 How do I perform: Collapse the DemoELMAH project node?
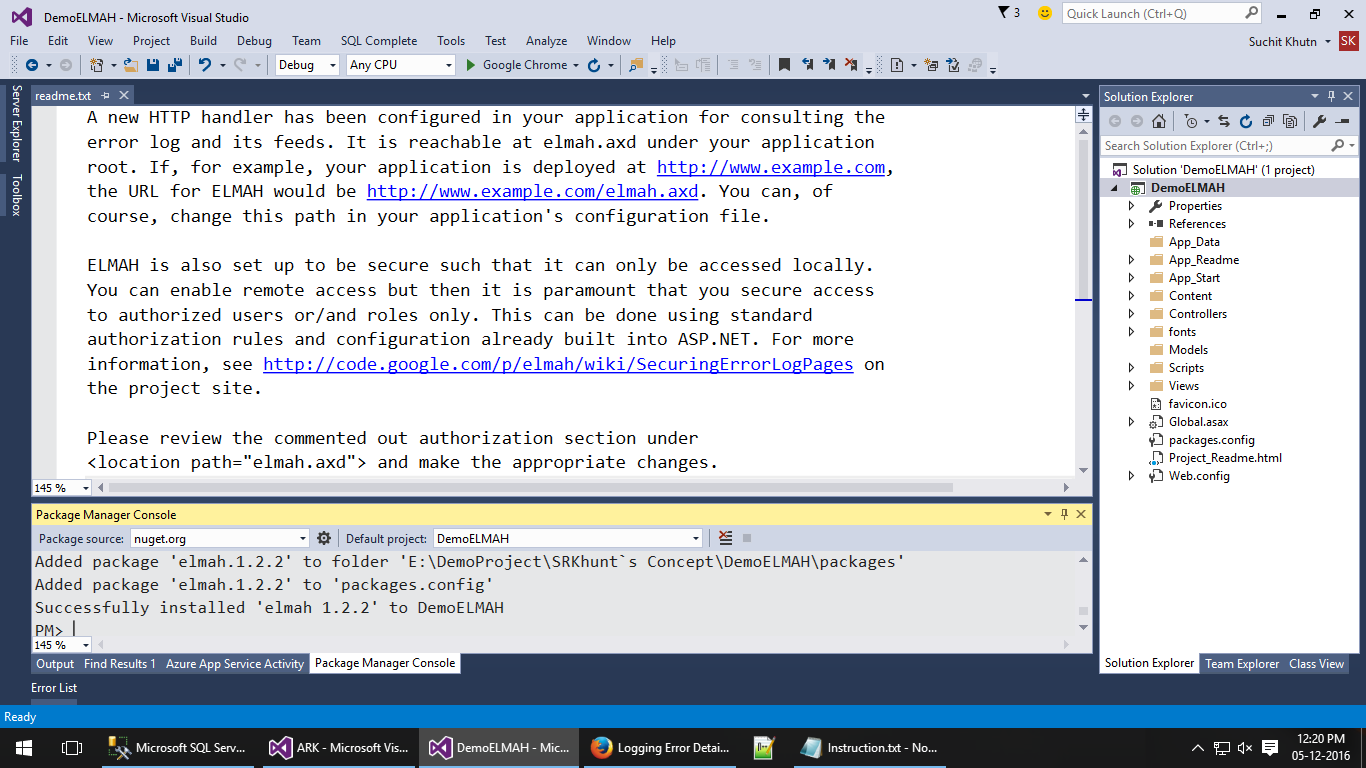pyautogui.click(x=1114, y=188)
